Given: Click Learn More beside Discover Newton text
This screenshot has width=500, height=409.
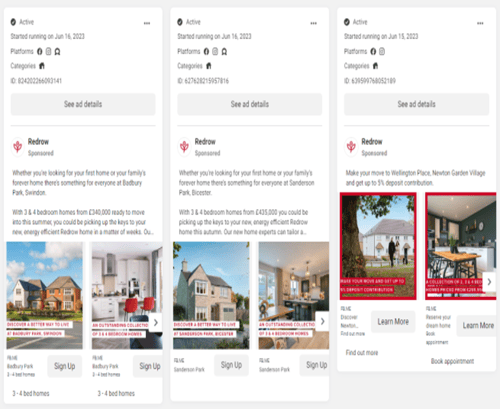Looking at the screenshot, I should 393,322.
